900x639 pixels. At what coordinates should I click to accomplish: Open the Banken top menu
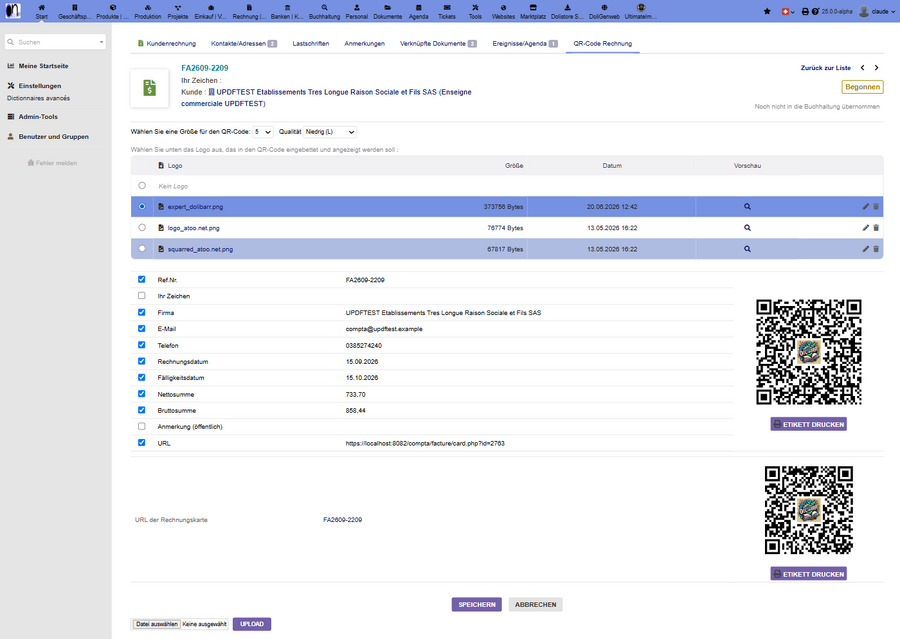click(x=287, y=11)
